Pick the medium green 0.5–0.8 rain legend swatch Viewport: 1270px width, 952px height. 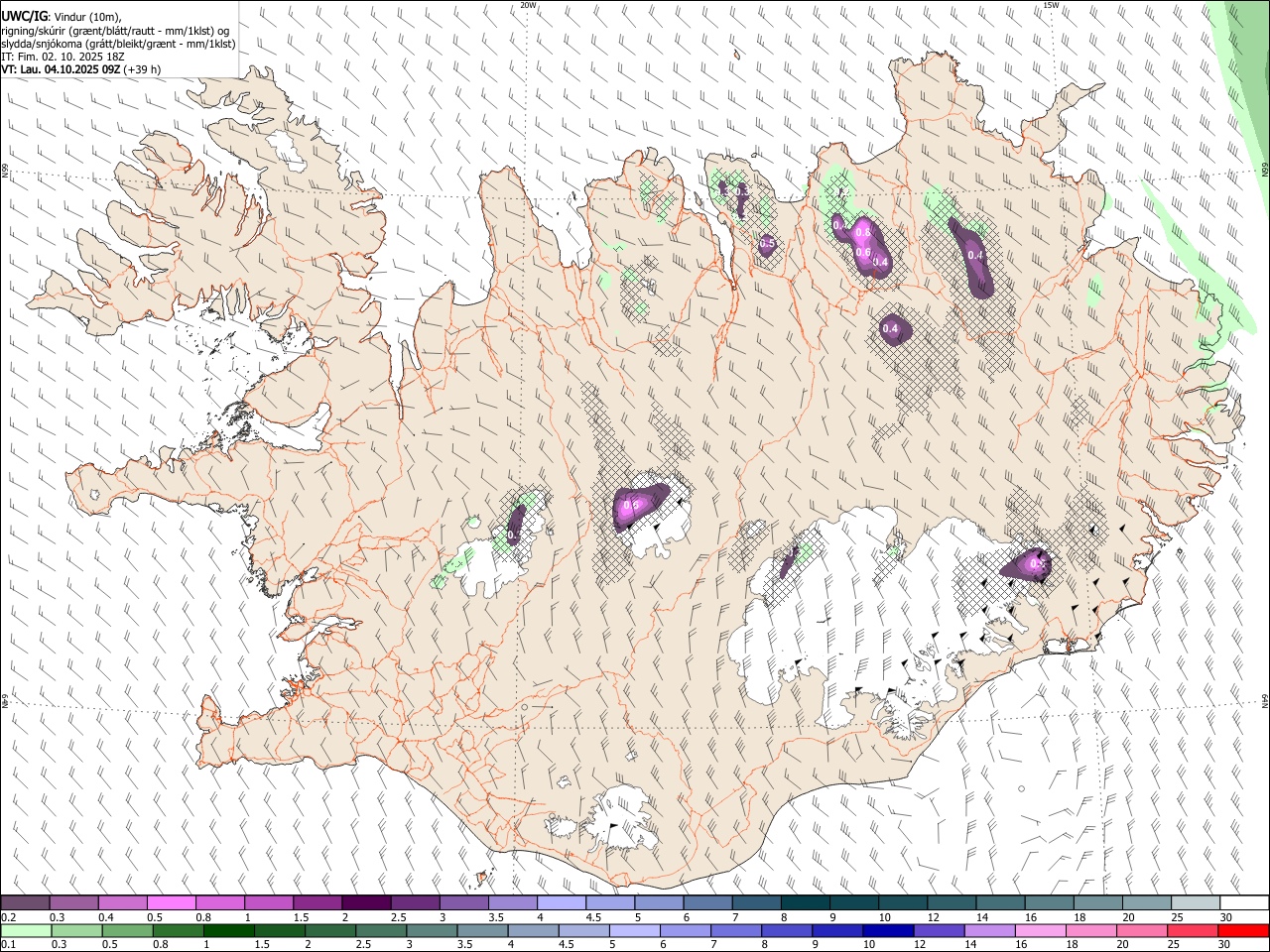(127, 930)
